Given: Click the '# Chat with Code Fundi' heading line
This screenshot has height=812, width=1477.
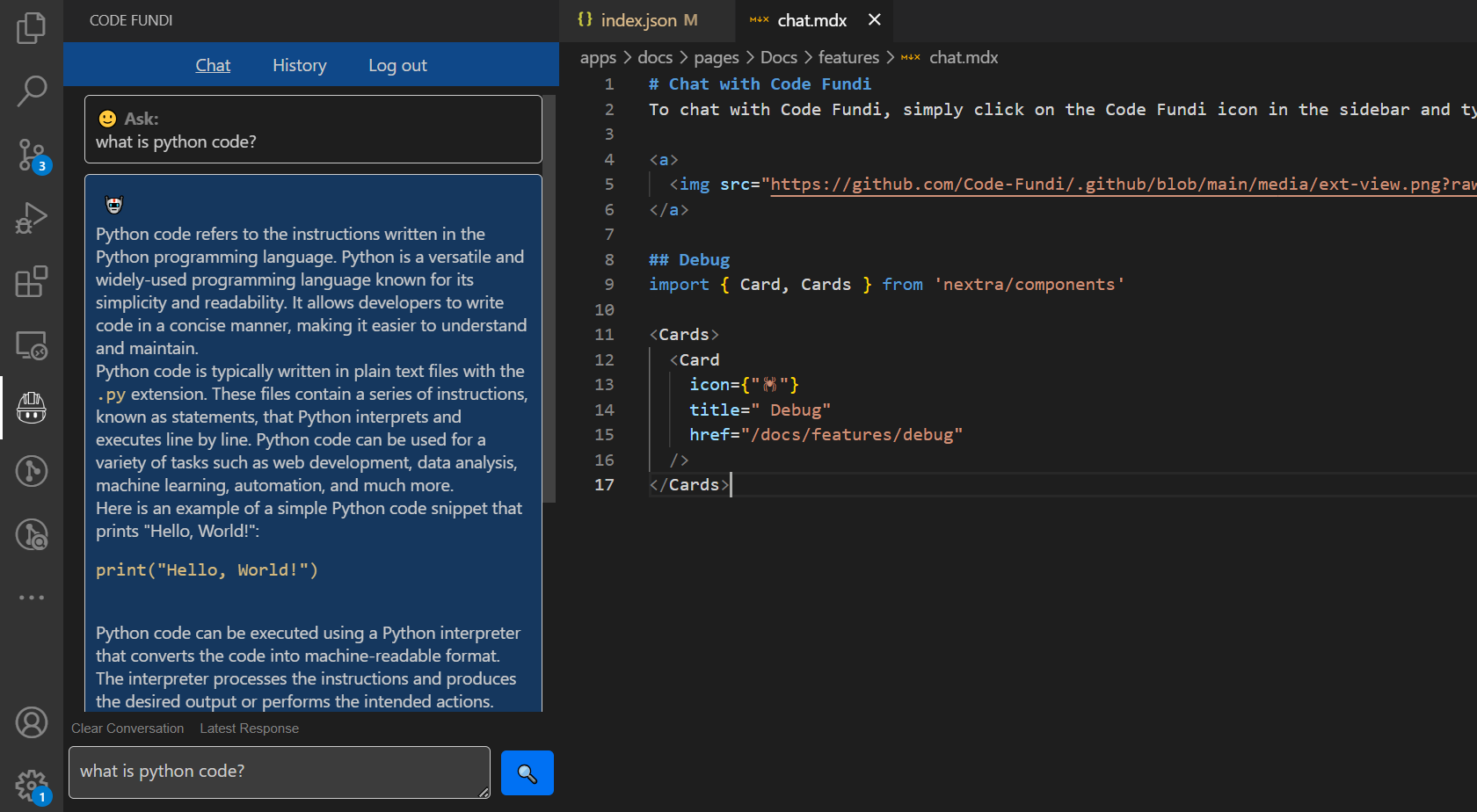Looking at the screenshot, I should point(760,84).
